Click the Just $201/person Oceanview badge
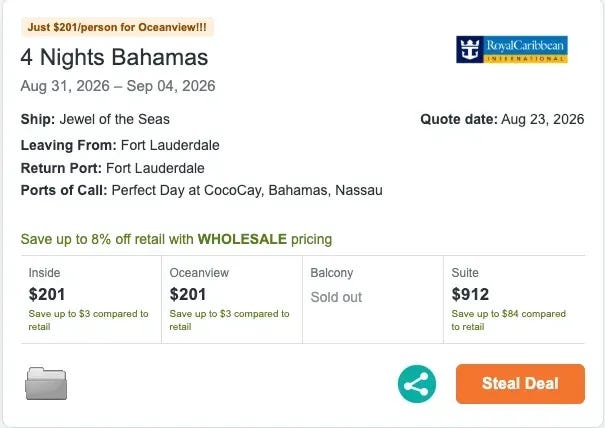This screenshot has width=605, height=428. (x=117, y=27)
